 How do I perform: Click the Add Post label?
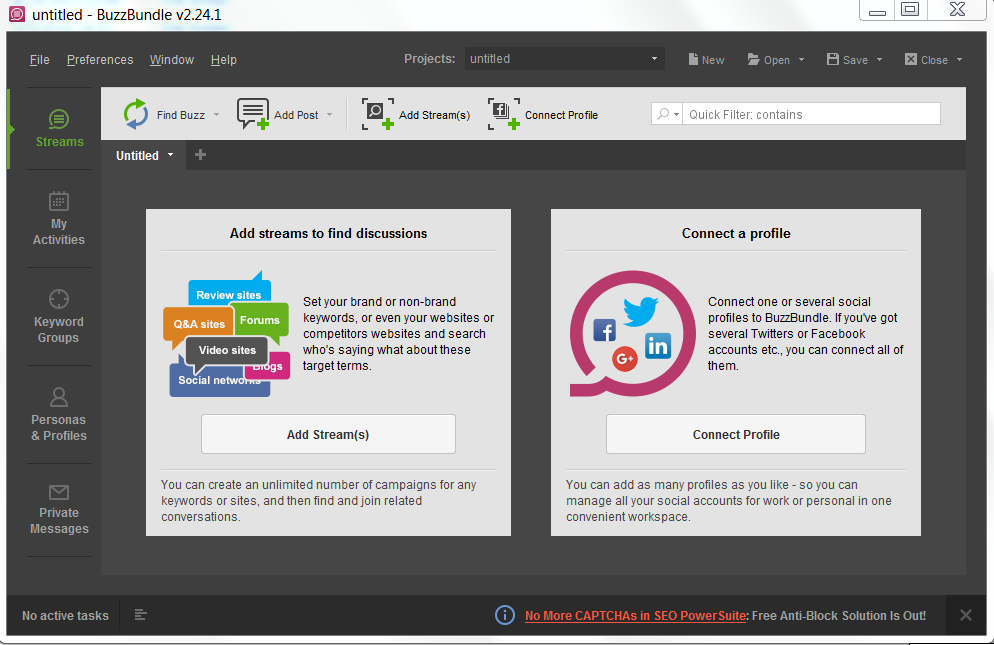click(x=296, y=115)
